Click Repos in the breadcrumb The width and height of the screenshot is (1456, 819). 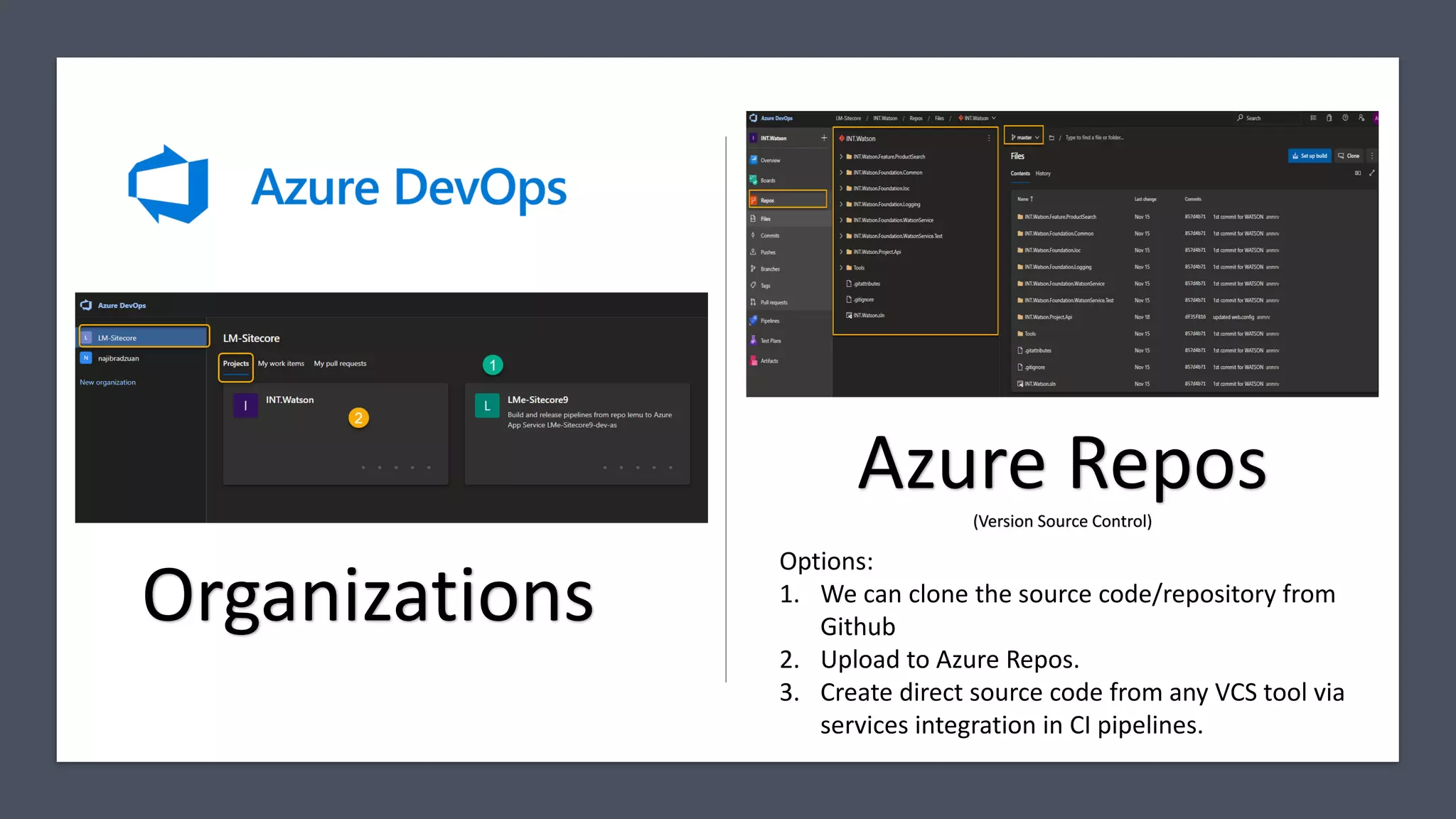point(916,118)
